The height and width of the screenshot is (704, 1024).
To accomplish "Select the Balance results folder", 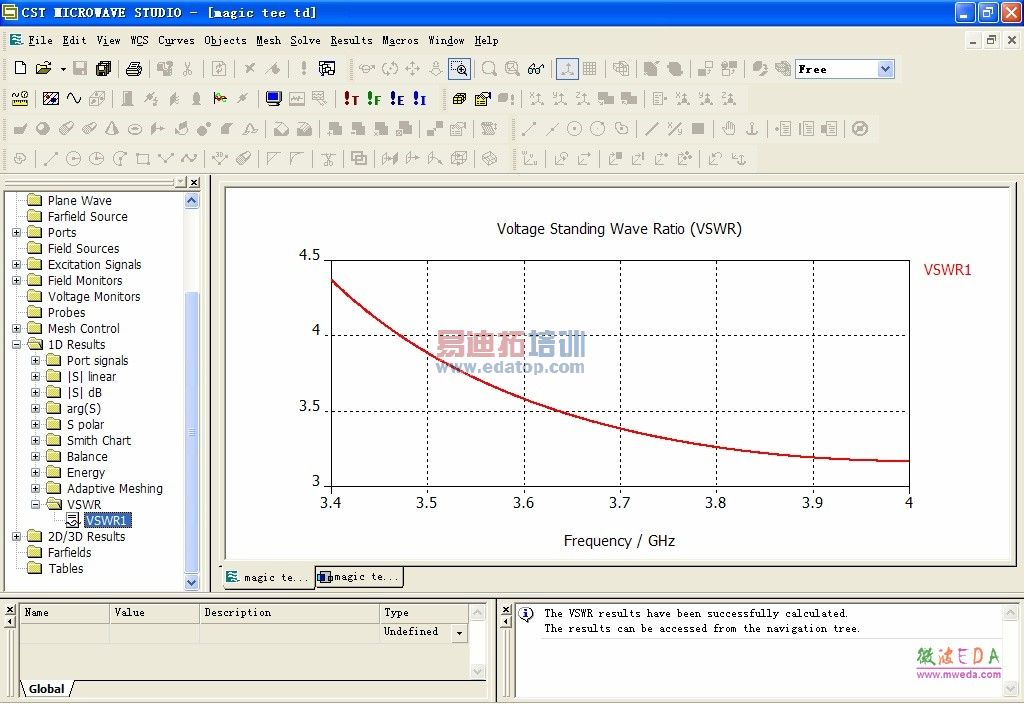I will coord(87,456).
